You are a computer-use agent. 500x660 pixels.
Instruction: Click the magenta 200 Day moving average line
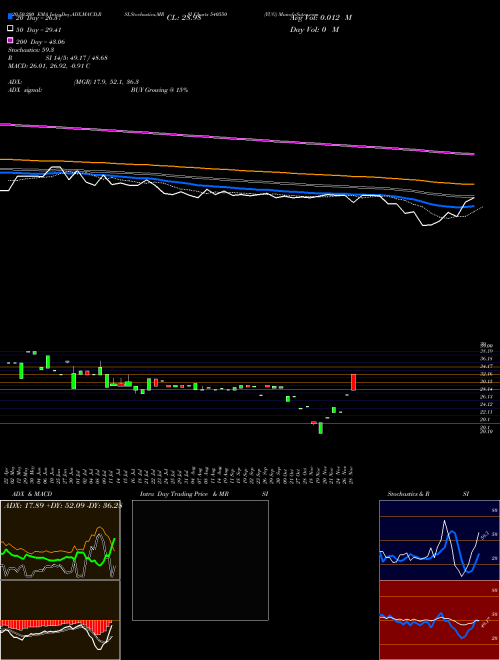[236, 139]
